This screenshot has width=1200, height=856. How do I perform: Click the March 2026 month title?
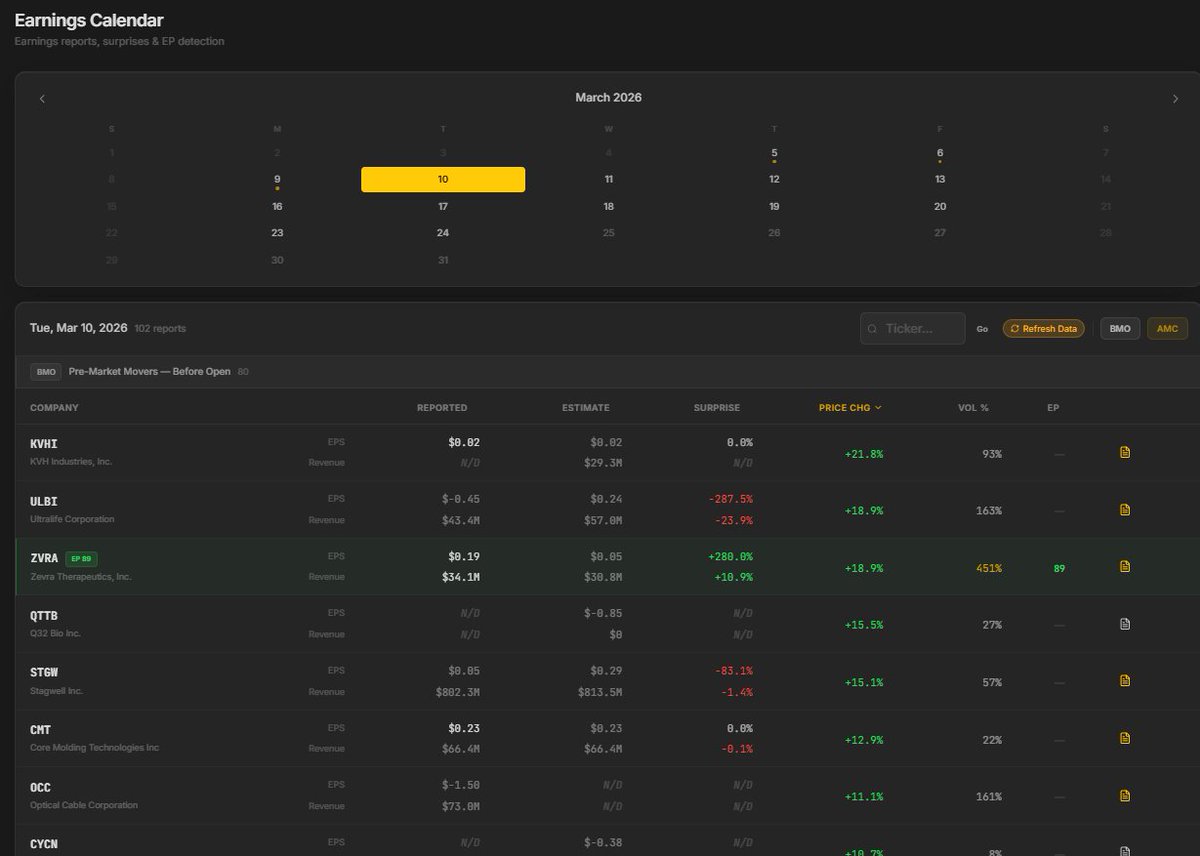pos(608,97)
